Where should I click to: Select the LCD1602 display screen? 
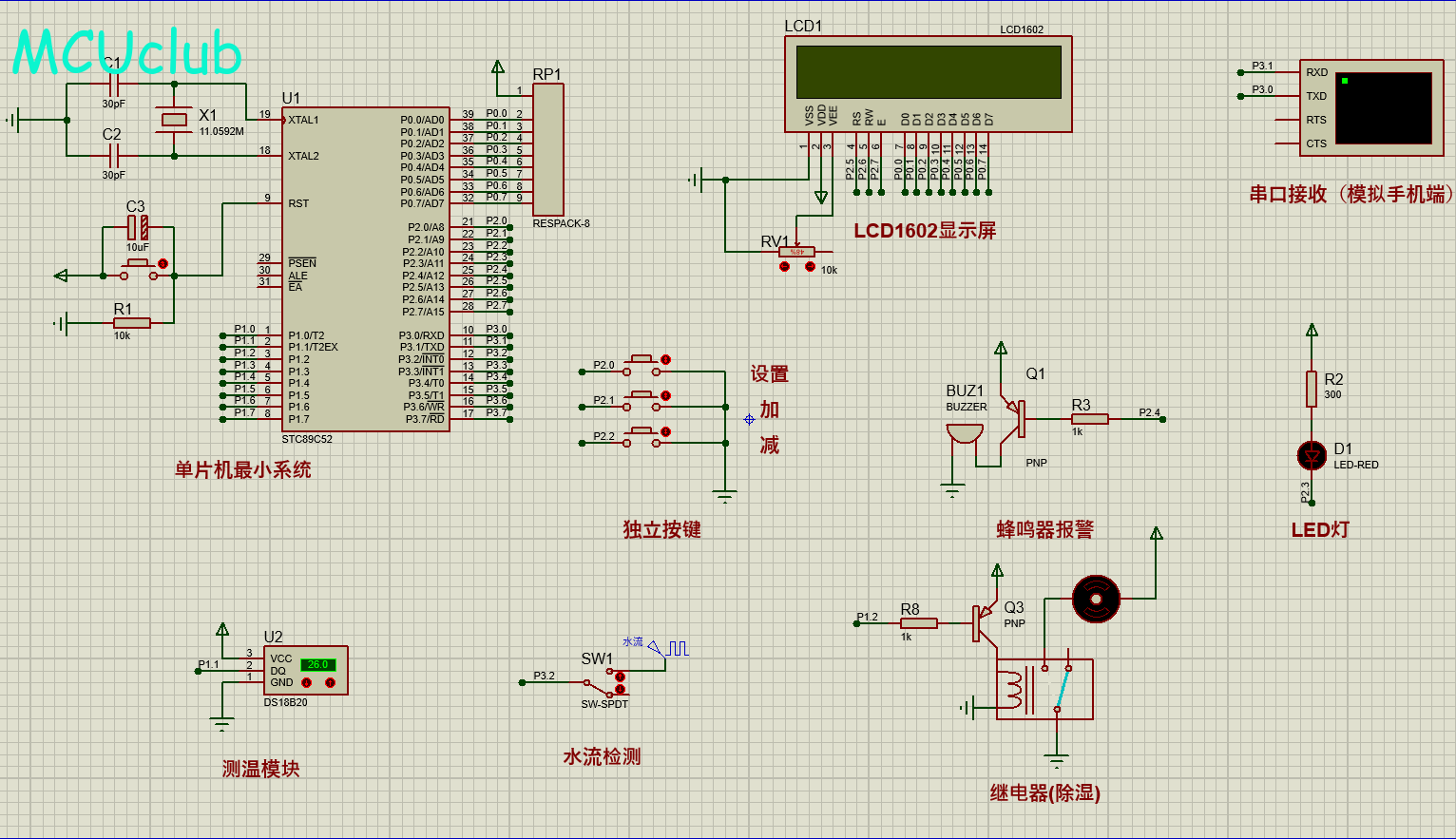pos(928,72)
